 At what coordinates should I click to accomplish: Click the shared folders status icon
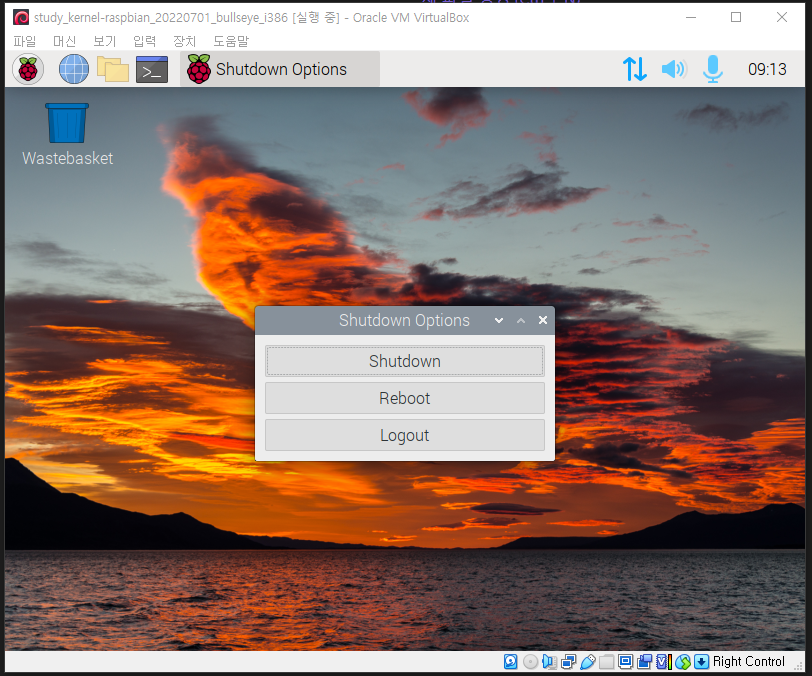coord(606,661)
